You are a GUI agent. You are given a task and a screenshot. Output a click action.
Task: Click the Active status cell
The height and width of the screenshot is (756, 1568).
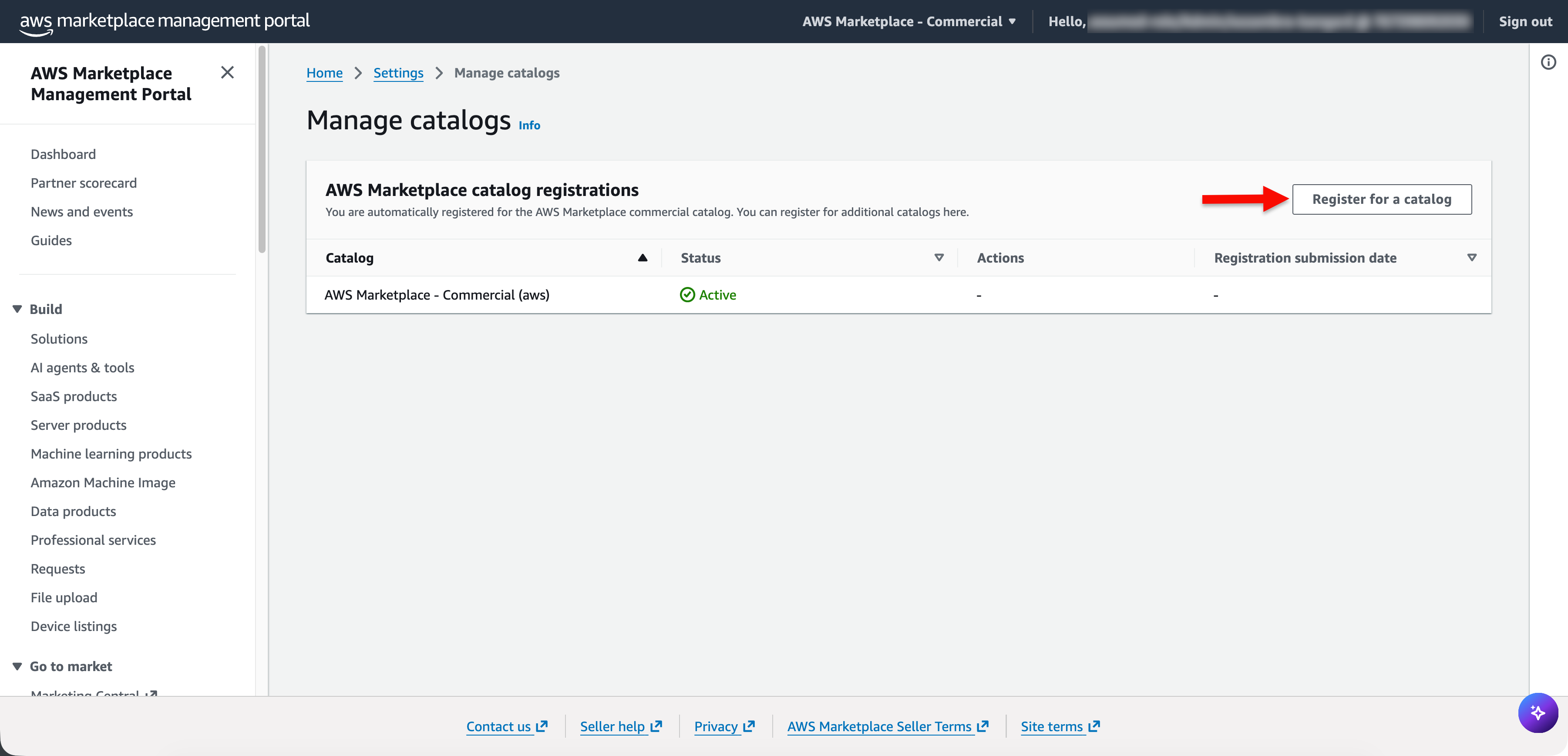[x=708, y=295]
